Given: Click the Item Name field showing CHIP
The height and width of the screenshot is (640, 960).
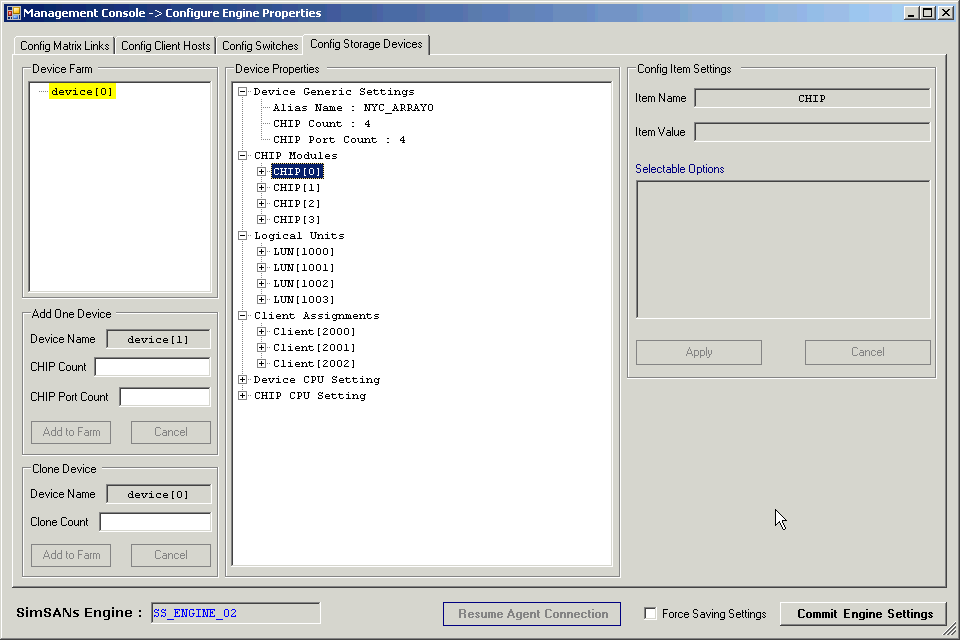Looking at the screenshot, I should (812, 98).
